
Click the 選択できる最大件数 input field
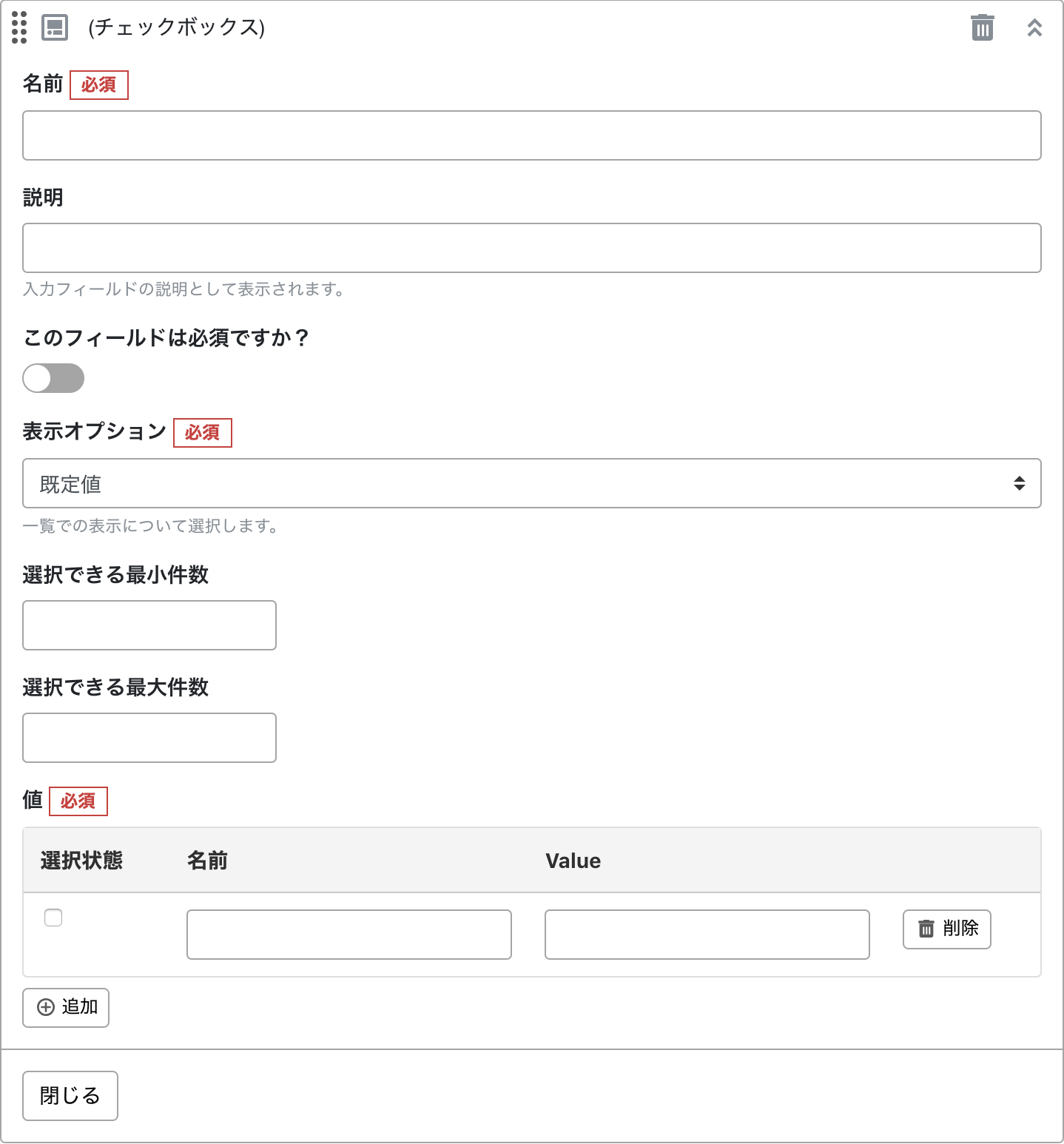149,738
